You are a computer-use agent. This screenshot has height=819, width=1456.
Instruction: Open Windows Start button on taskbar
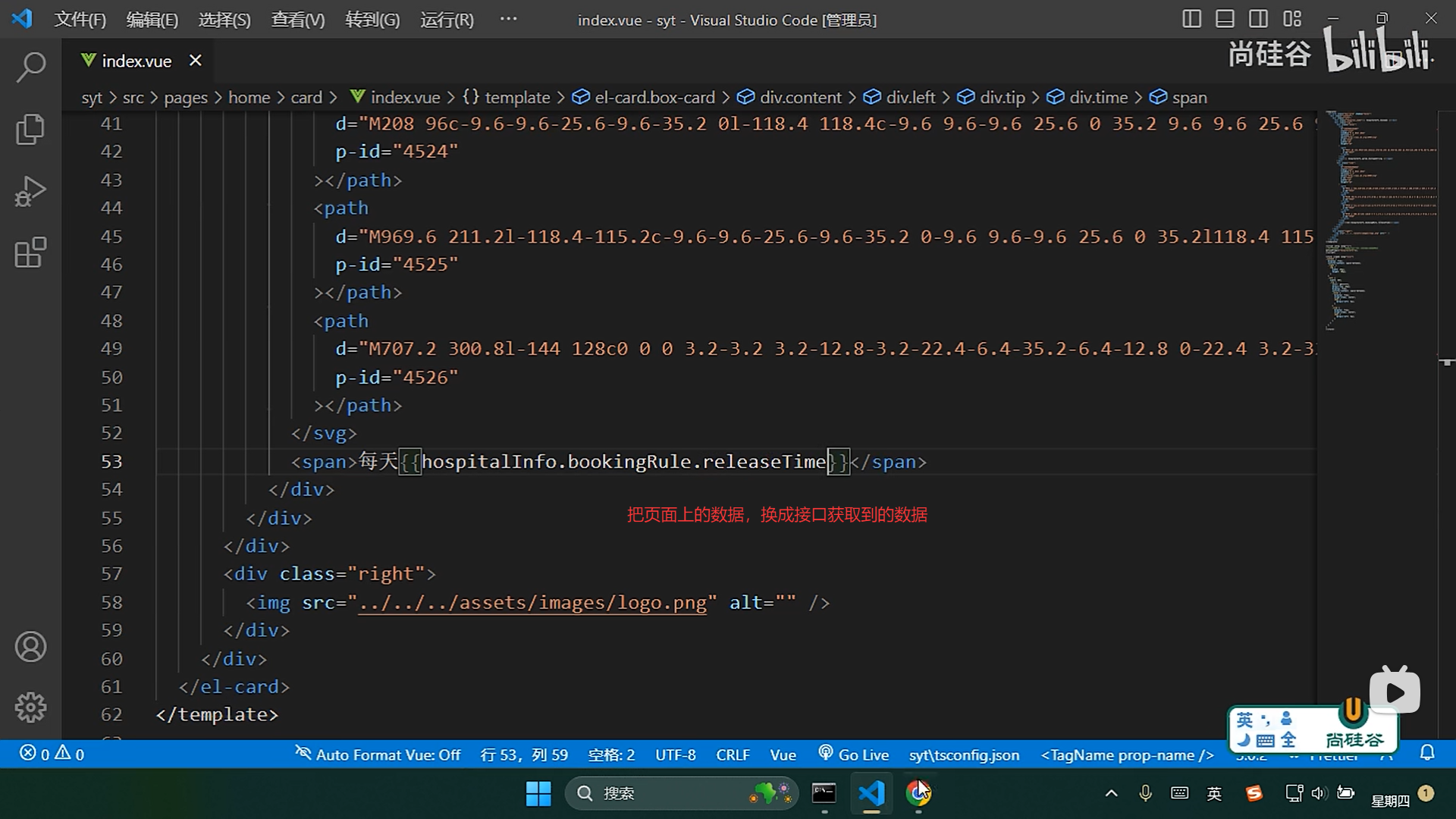click(x=538, y=794)
